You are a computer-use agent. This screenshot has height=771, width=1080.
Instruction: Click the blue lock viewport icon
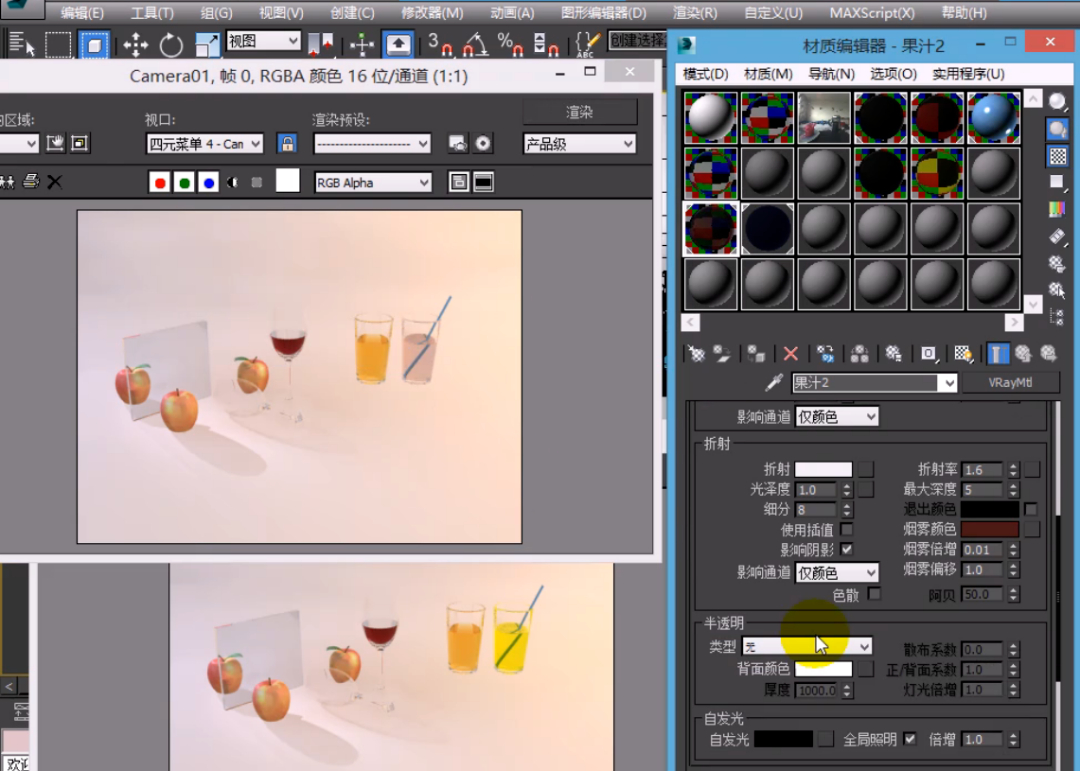[x=288, y=144]
